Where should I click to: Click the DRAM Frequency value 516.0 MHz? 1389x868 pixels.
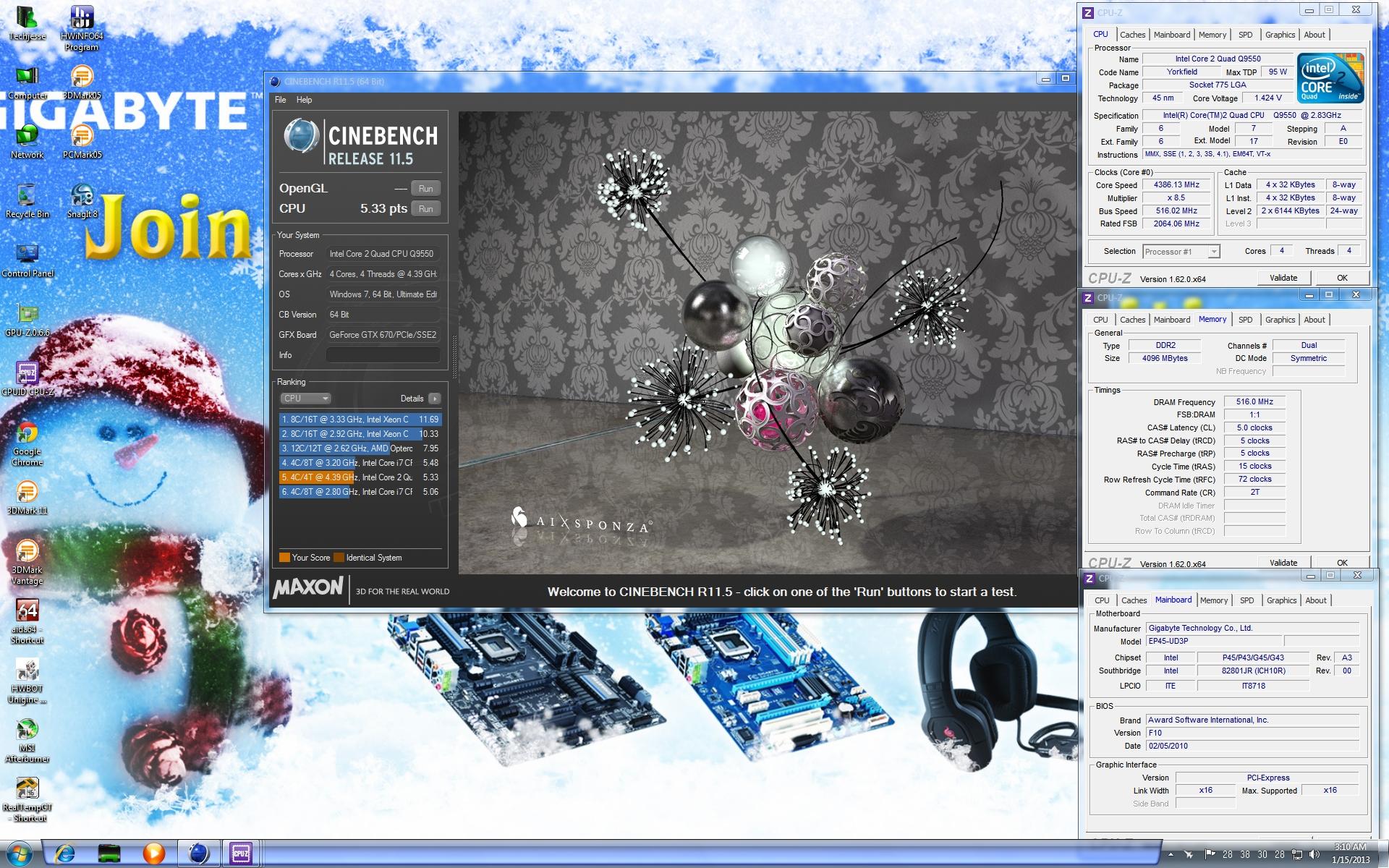(1254, 402)
